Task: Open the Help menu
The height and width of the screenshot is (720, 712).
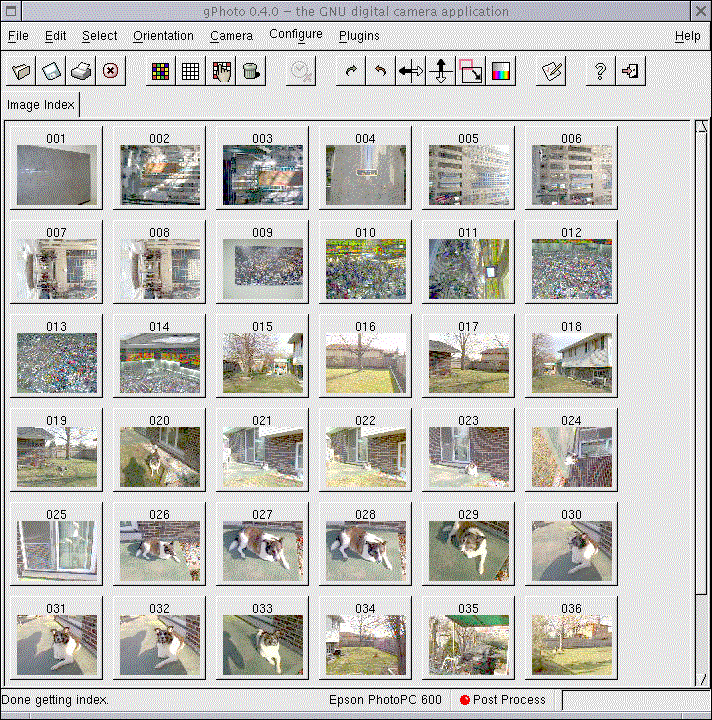Action: tap(687, 36)
